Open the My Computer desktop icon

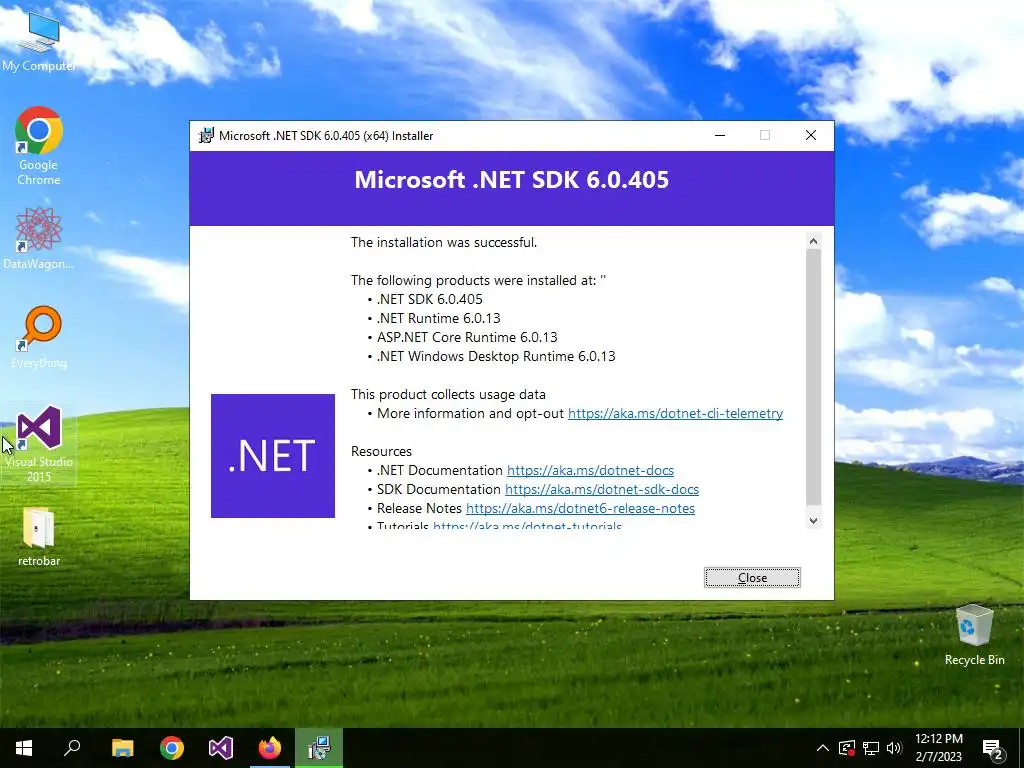pos(39,40)
